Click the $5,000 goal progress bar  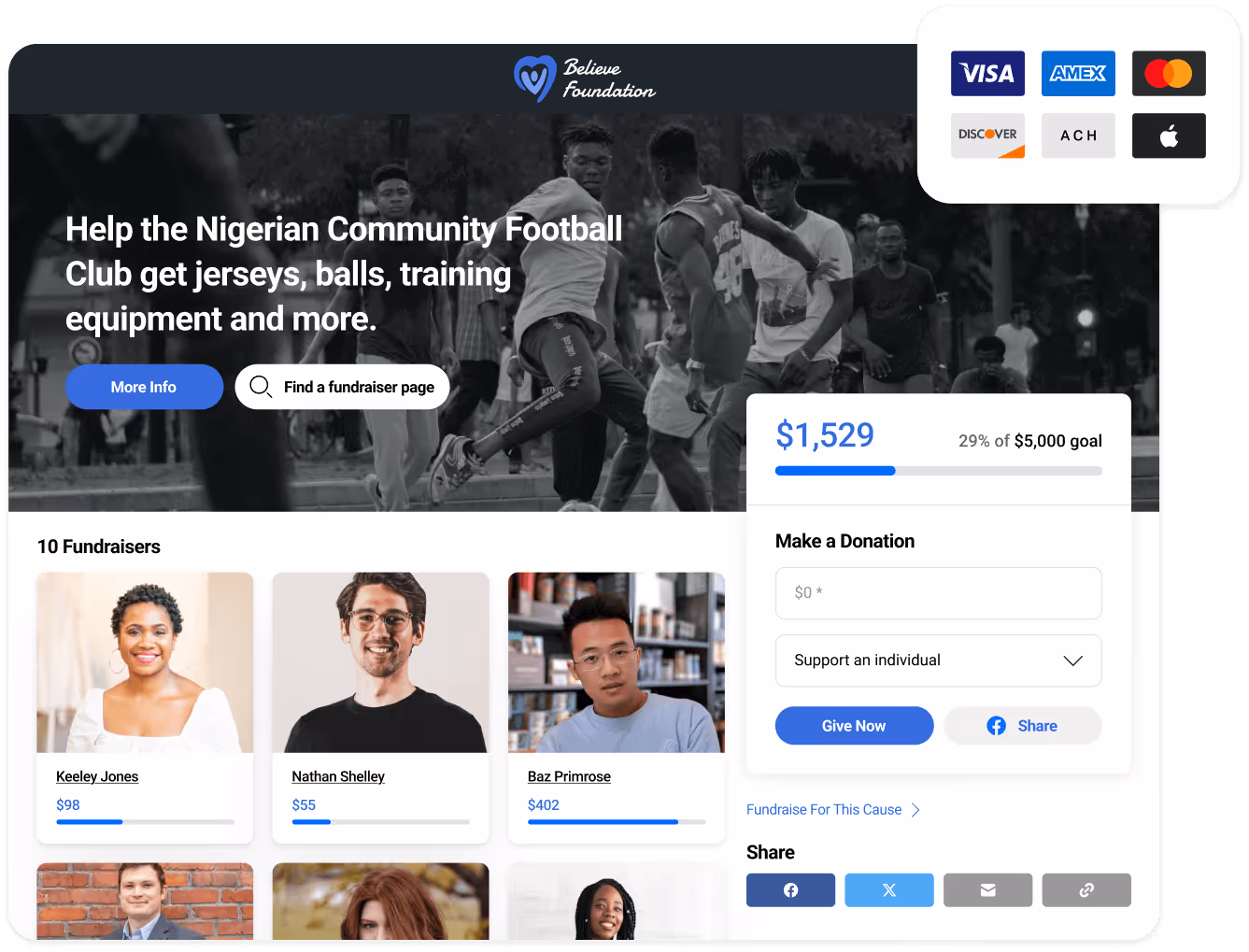(x=938, y=471)
